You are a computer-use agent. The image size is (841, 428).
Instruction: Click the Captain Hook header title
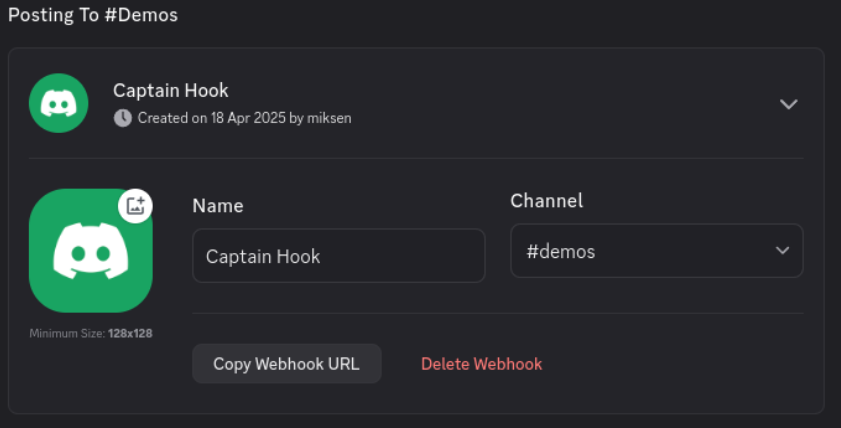click(171, 91)
